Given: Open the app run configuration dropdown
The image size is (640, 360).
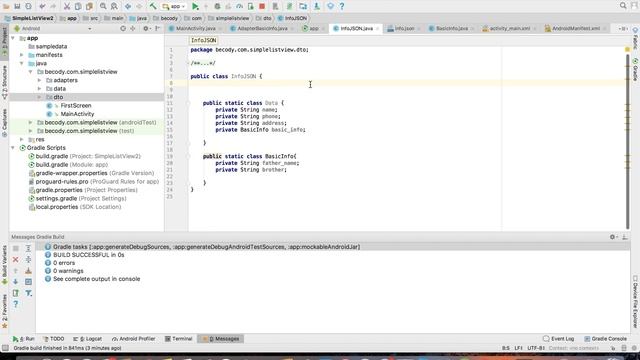Looking at the screenshot, I should 173,6.
